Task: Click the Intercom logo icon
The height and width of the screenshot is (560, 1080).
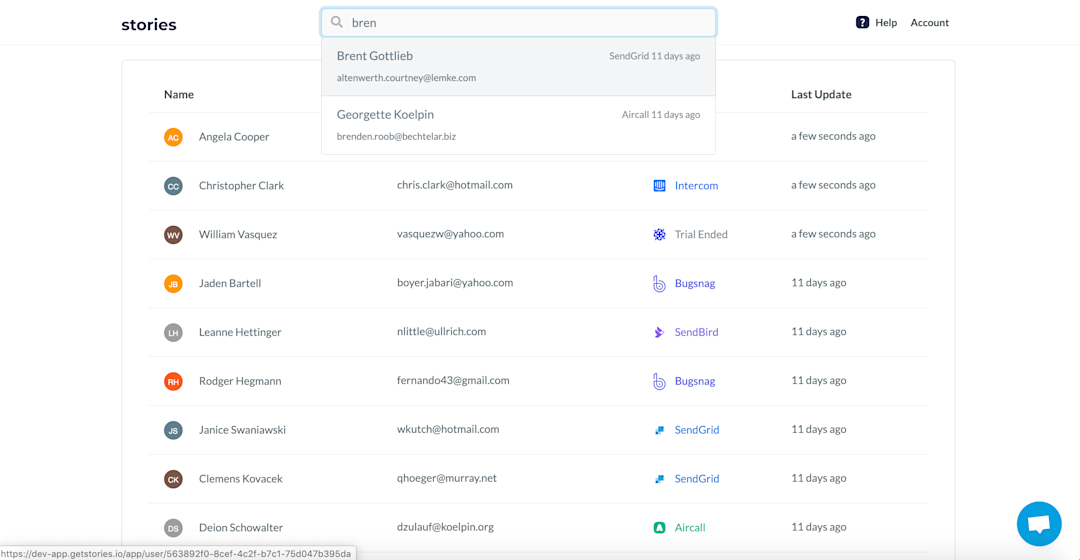Action: [x=659, y=185]
